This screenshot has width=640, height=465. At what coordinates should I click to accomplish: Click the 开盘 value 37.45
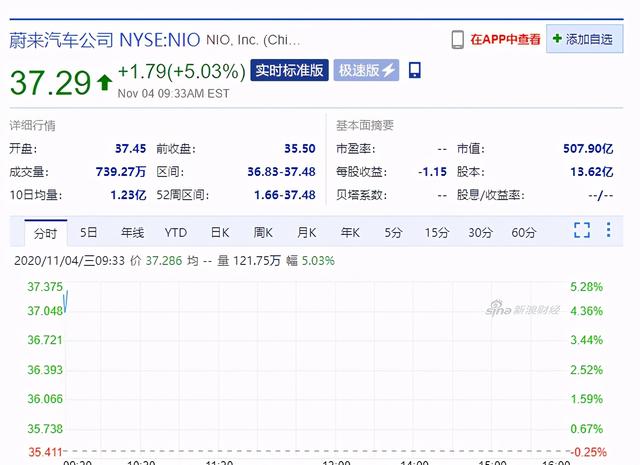(130, 149)
